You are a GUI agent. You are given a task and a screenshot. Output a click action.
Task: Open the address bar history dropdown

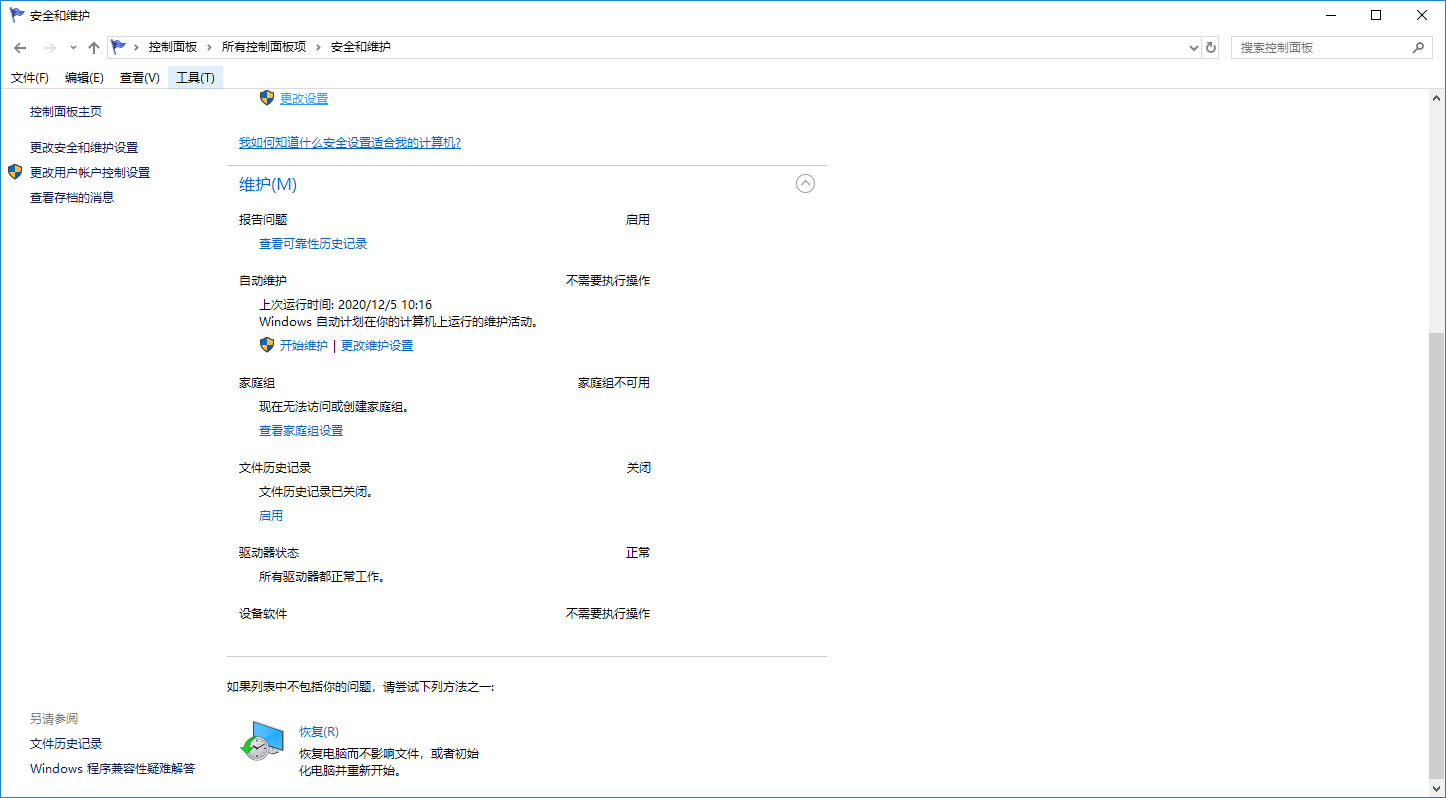pos(1192,47)
